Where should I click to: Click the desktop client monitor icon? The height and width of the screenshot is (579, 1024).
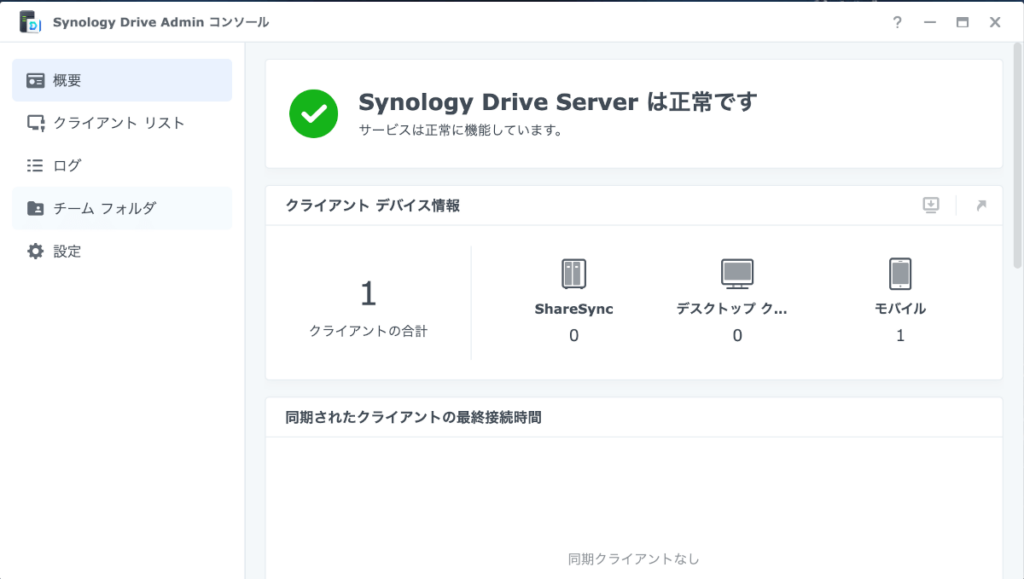coord(737,274)
